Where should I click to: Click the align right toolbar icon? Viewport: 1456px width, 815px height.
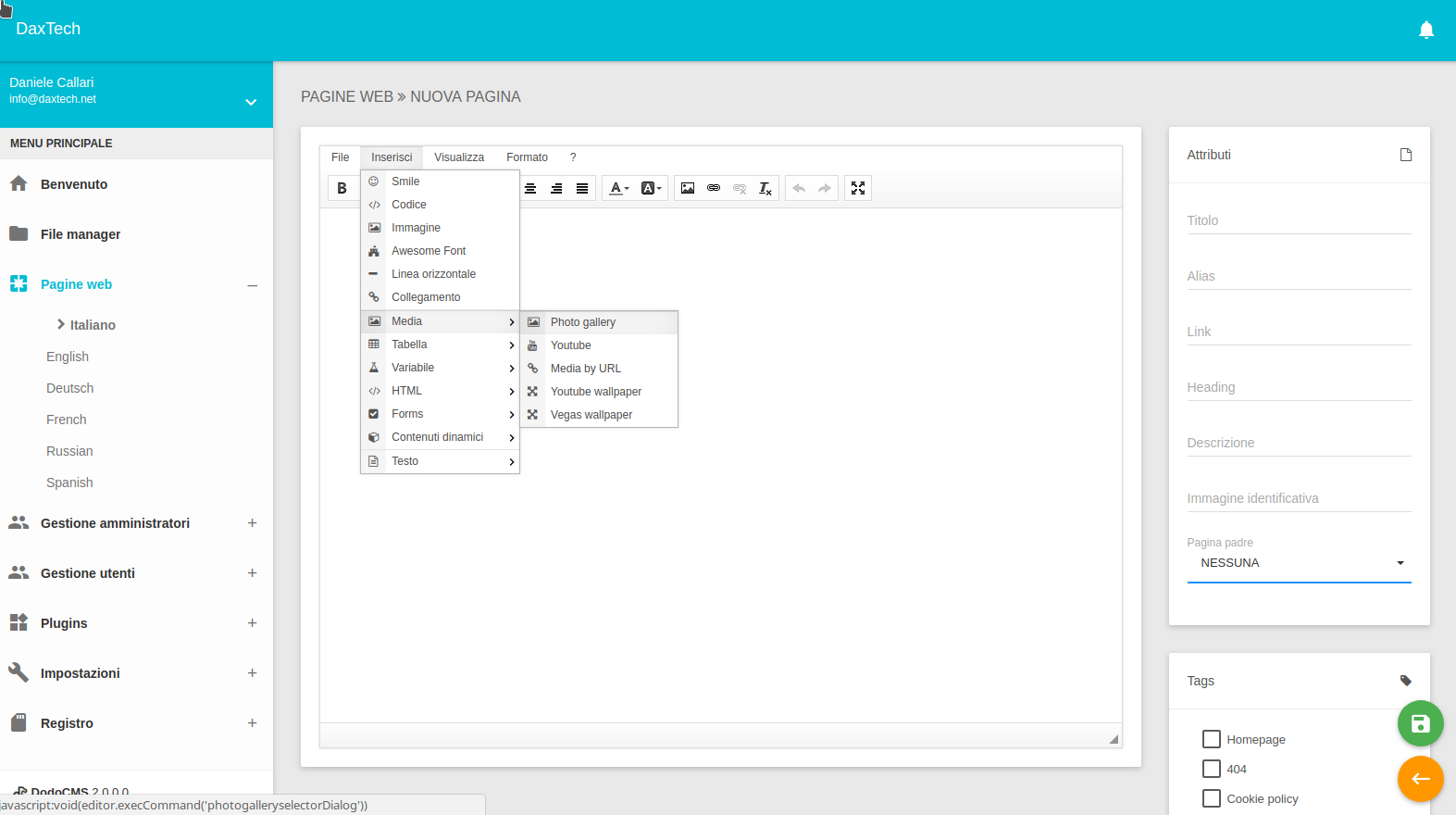click(556, 188)
